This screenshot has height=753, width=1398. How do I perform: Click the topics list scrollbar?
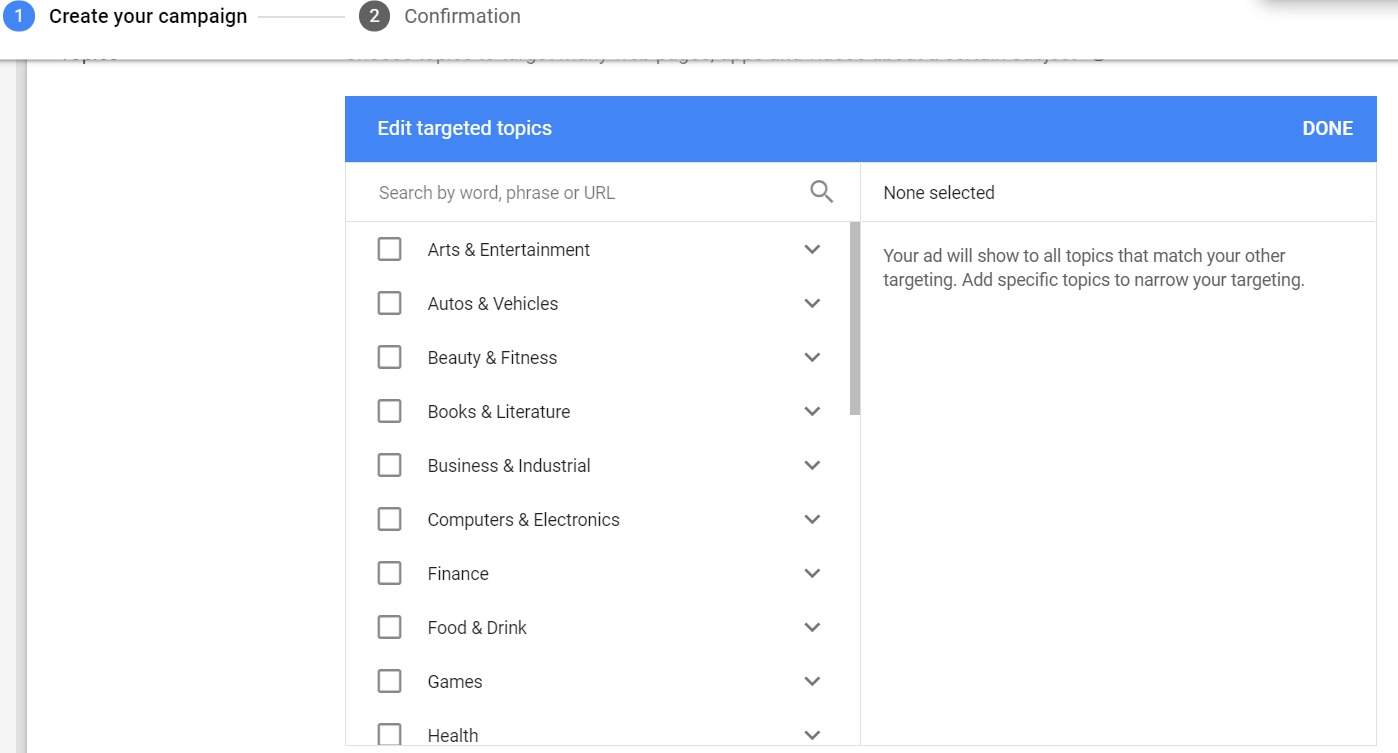coord(855,318)
